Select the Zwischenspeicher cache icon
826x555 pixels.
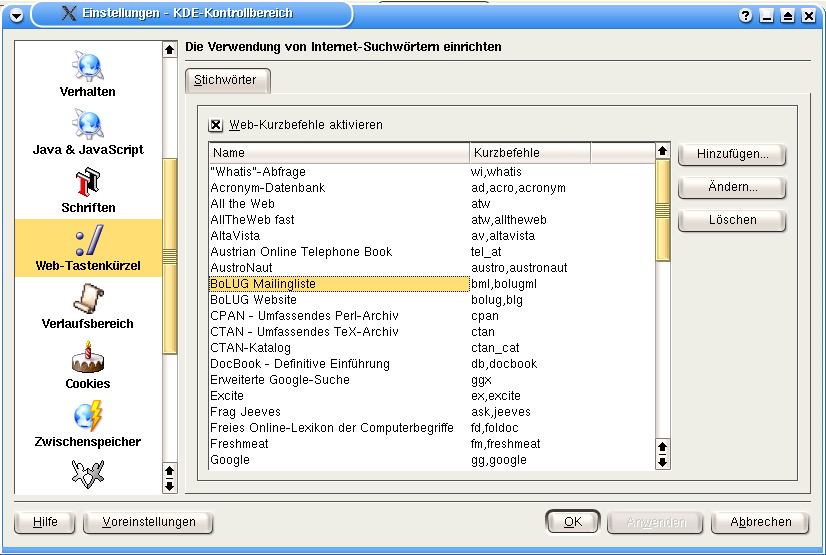click(88, 416)
